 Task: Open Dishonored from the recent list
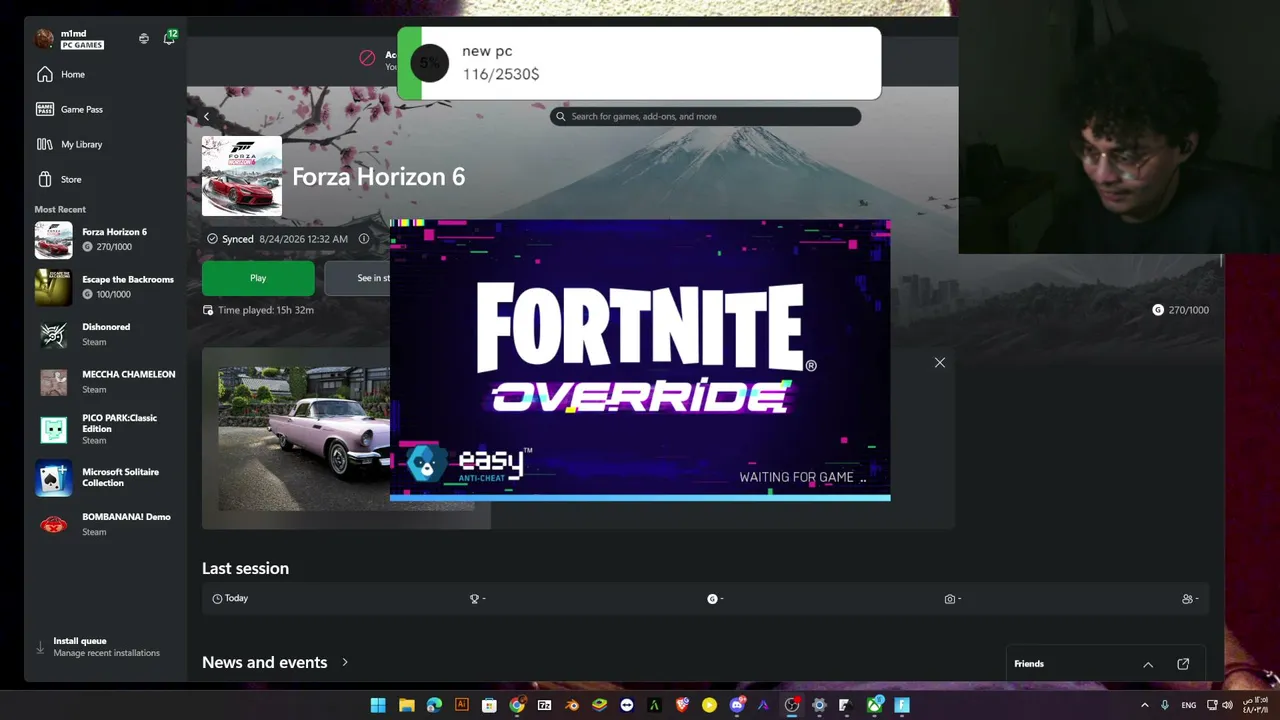pos(105,334)
